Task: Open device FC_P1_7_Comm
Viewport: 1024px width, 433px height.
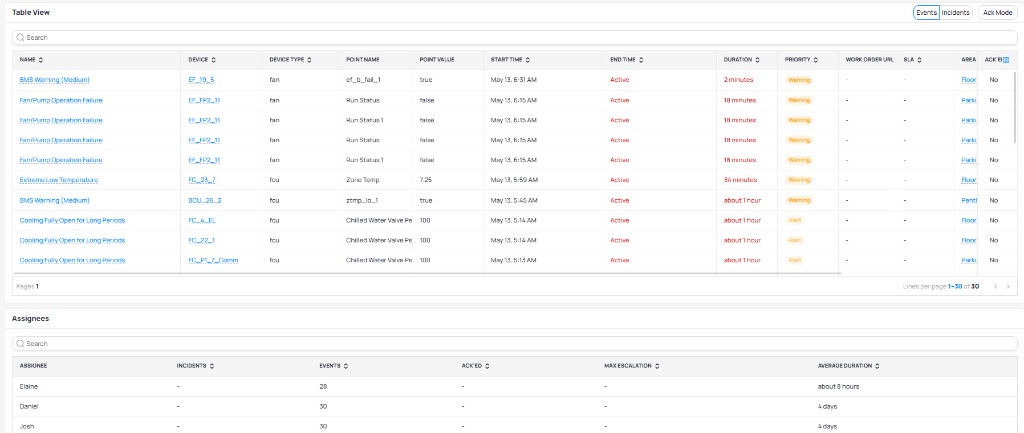Action: click(x=213, y=260)
